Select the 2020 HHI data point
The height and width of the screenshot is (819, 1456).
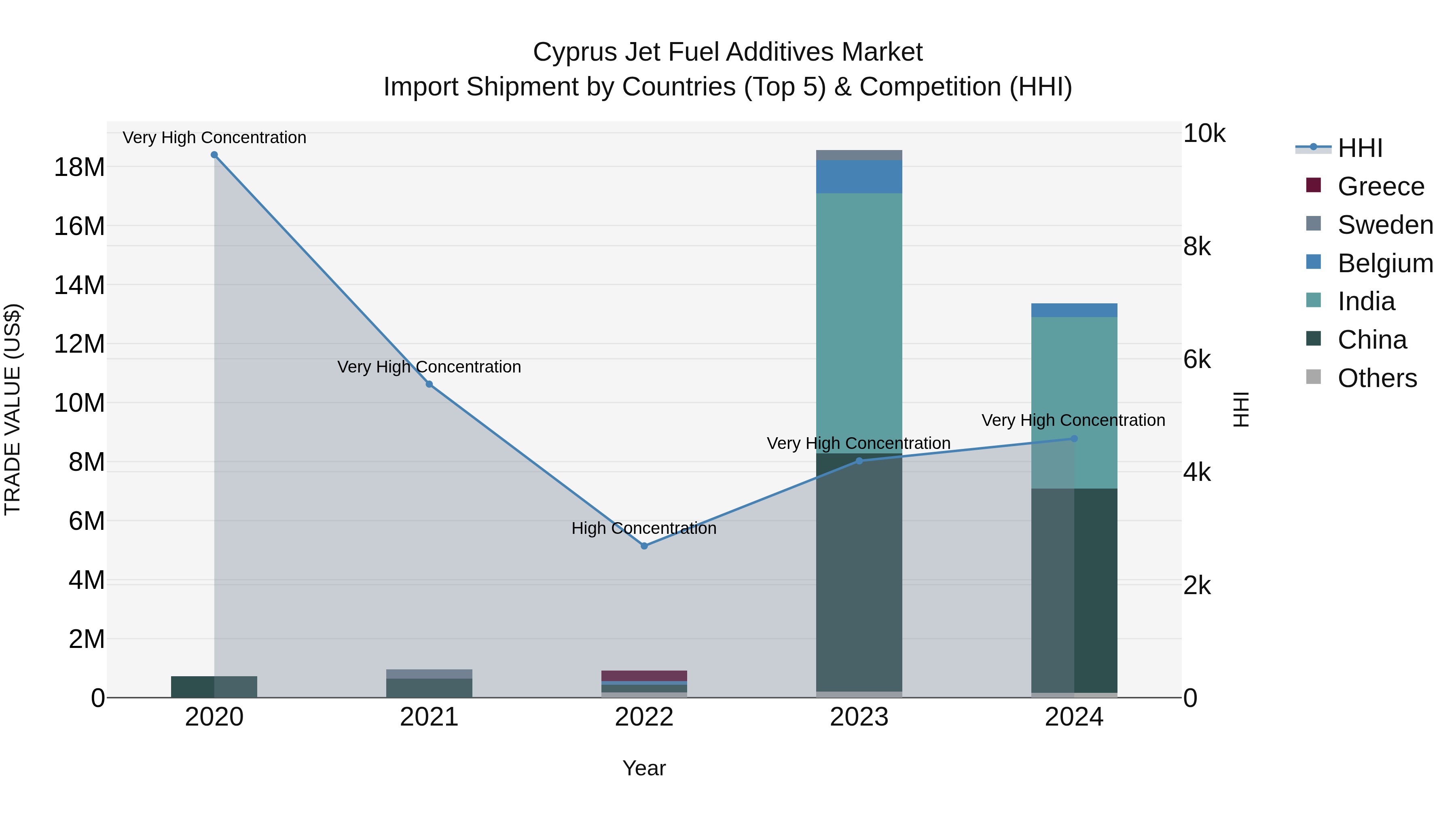[x=214, y=155]
